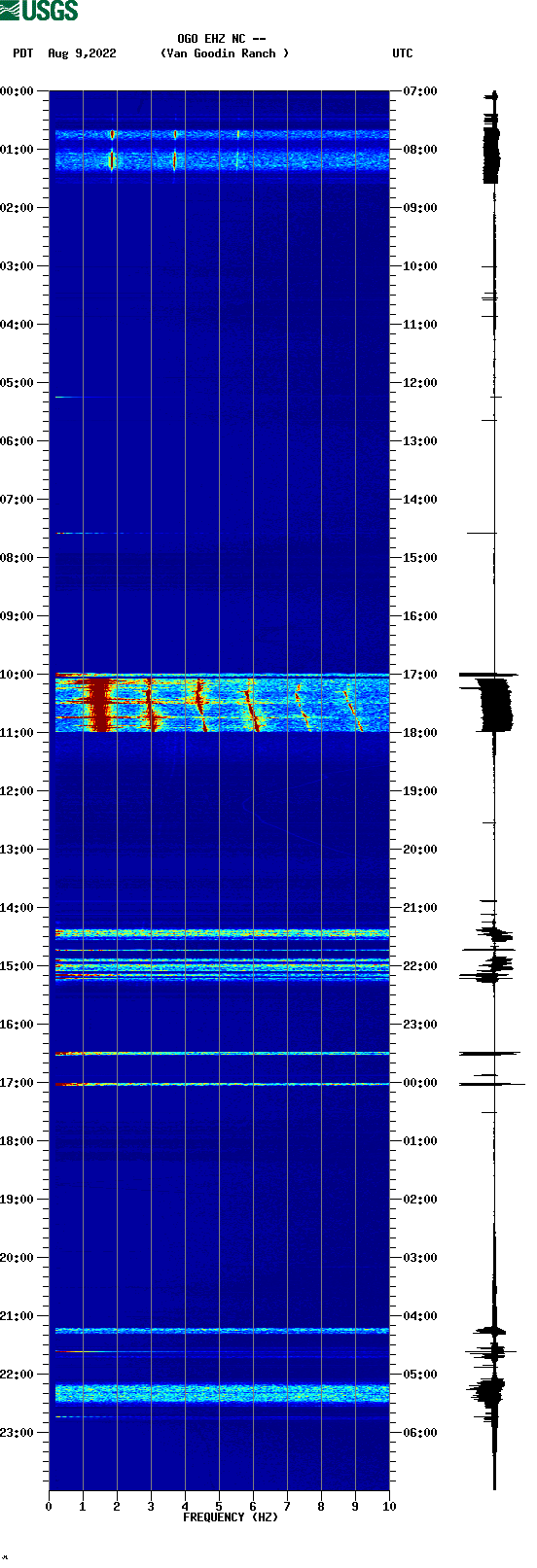Click the '12:00' UTC time label
This screenshot has height=1568, width=537.
pos(420,383)
